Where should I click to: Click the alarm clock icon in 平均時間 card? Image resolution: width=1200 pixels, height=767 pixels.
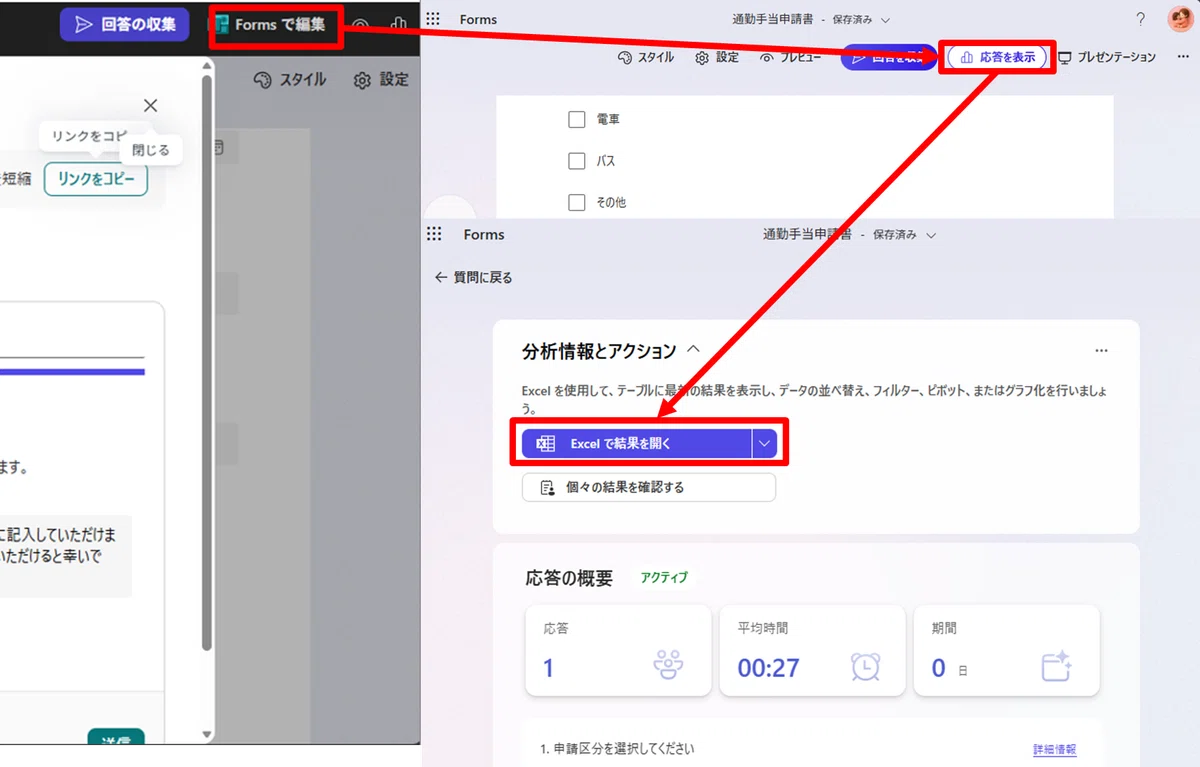(865, 666)
